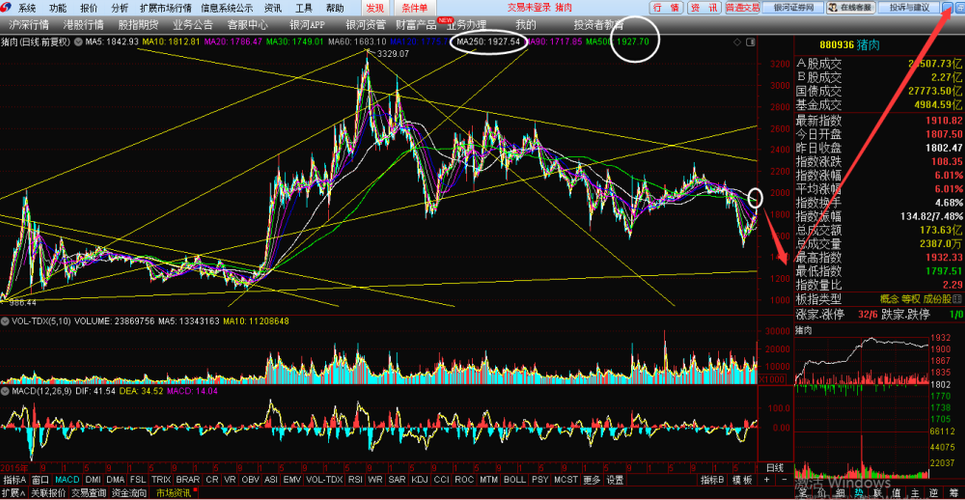Image resolution: width=965 pixels, height=500 pixels.
Task: Zoom out chart with minus button
Action: 784,479
